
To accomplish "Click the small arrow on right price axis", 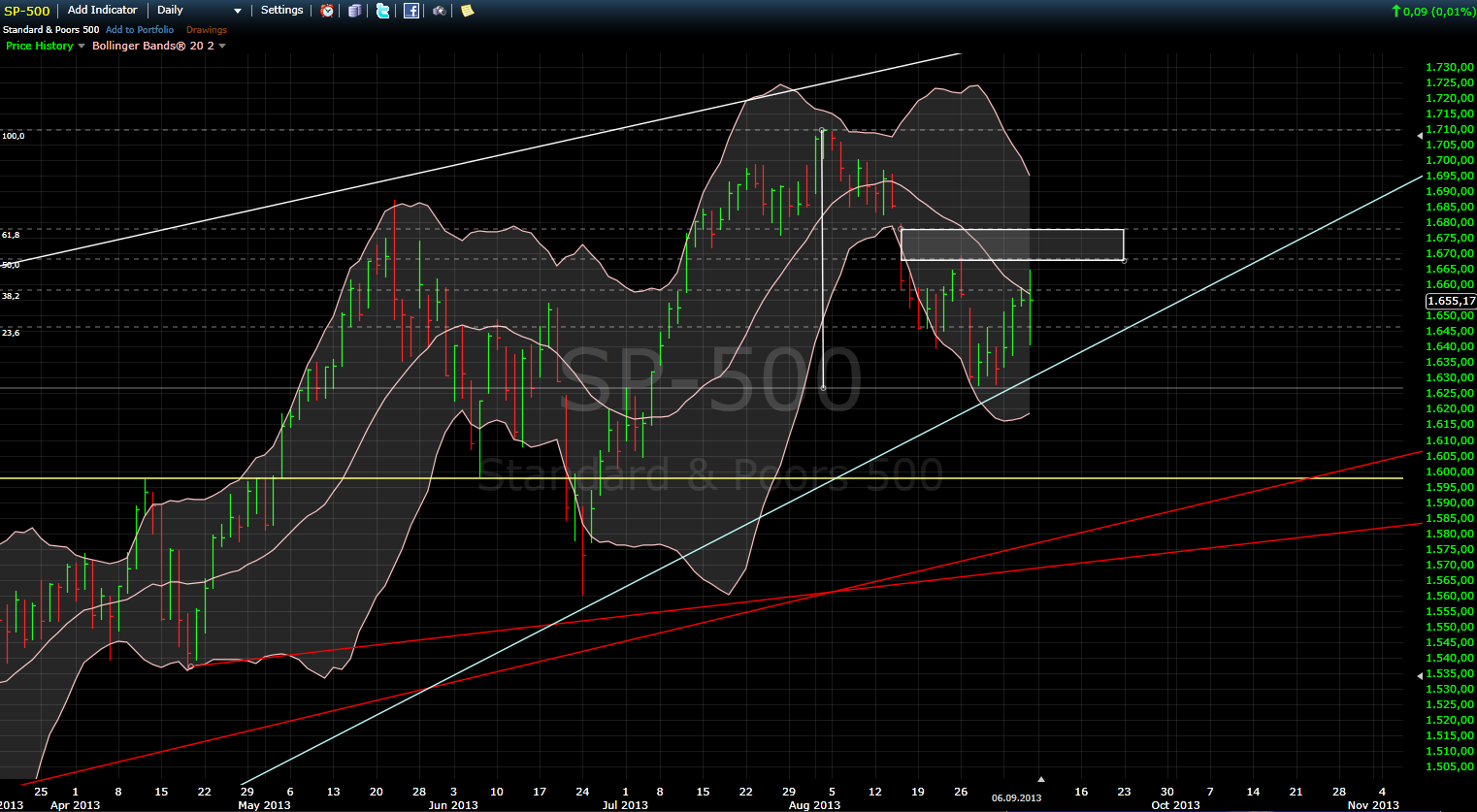I will pos(1420,675).
